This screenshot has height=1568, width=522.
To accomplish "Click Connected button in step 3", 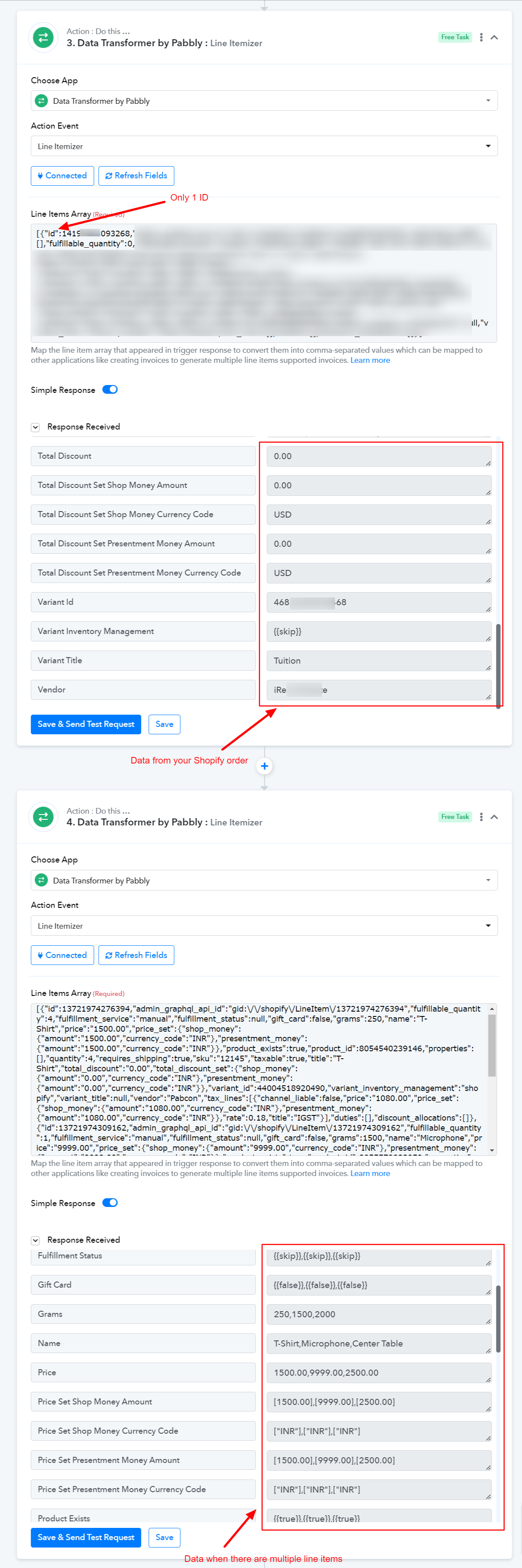I will 62,175.
